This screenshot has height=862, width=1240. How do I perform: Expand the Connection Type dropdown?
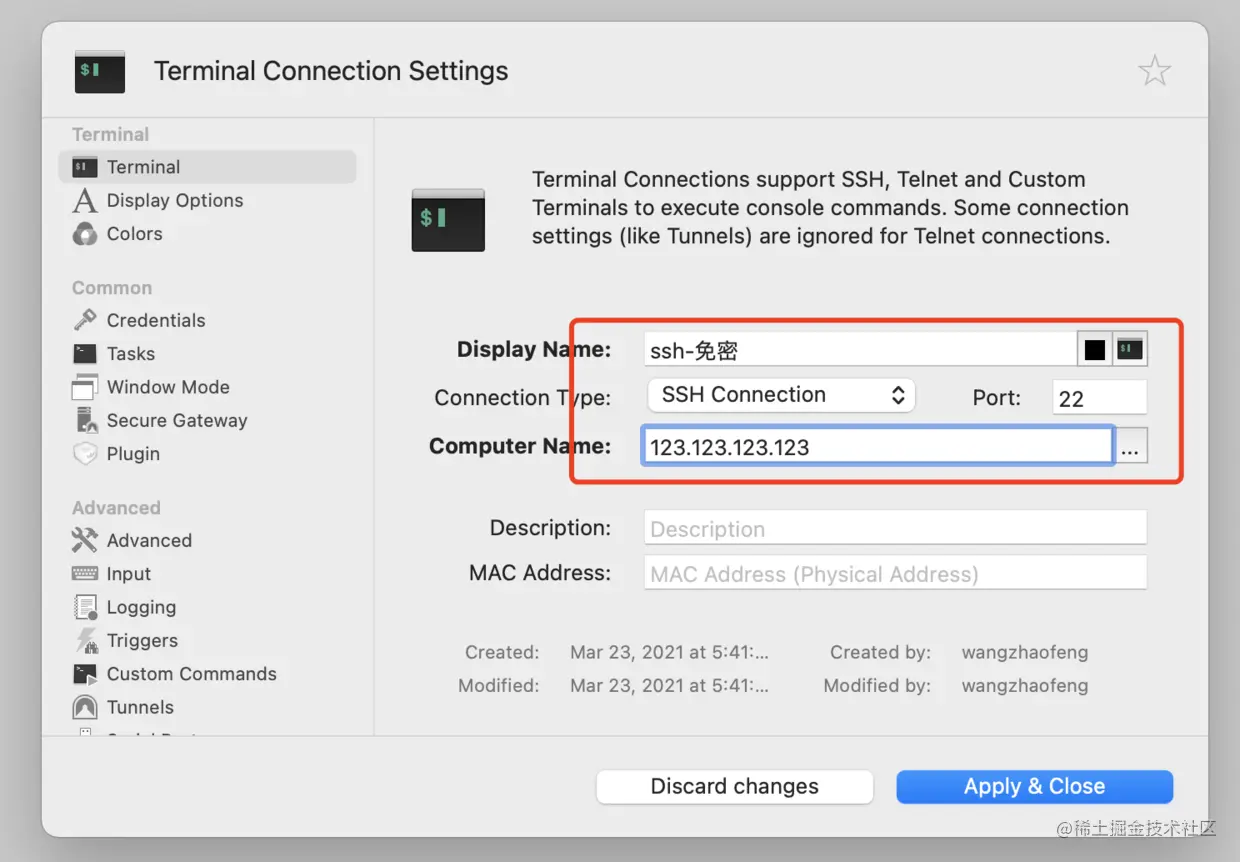point(781,395)
